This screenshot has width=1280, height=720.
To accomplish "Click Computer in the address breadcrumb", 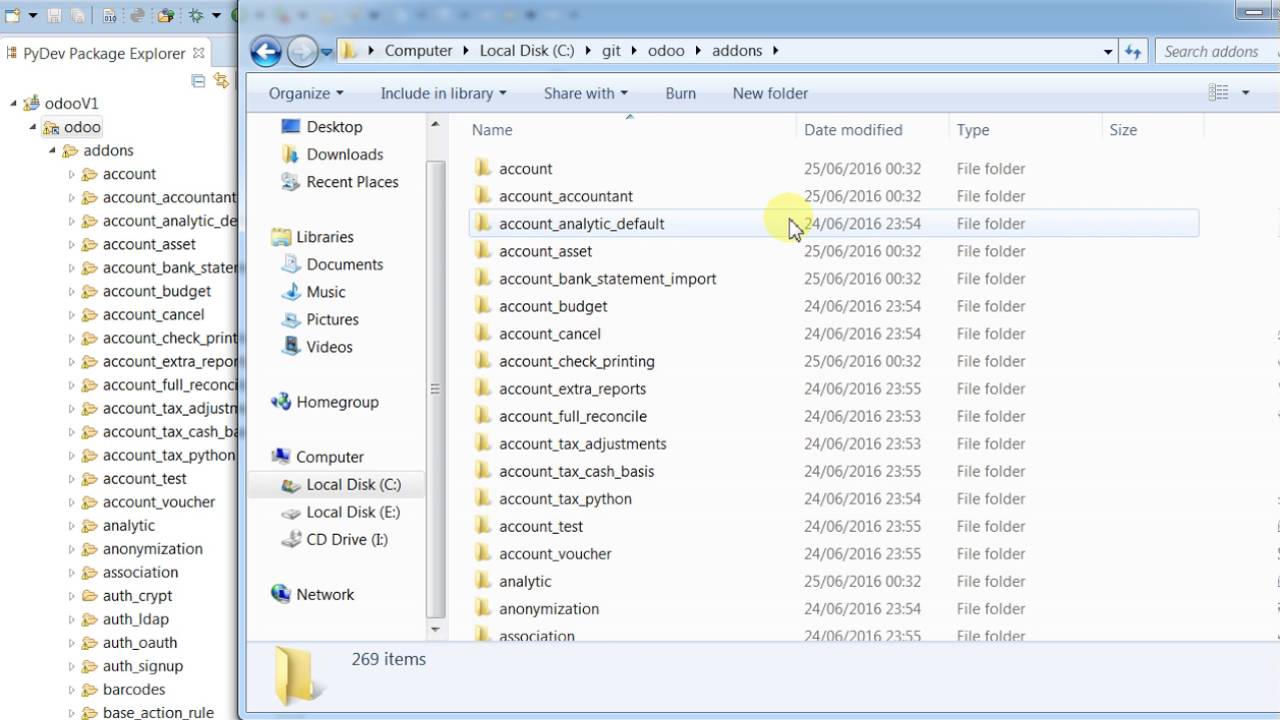I will 418,51.
